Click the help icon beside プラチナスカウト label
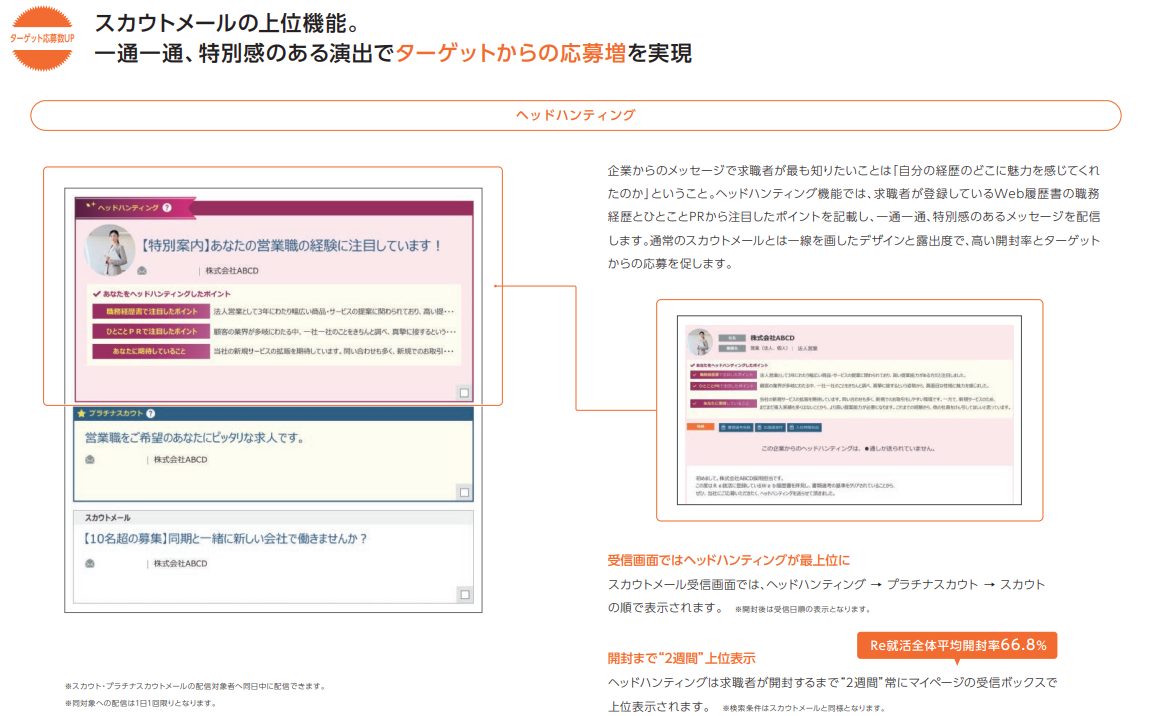This screenshot has height=716, width=1154. pos(151,413)
